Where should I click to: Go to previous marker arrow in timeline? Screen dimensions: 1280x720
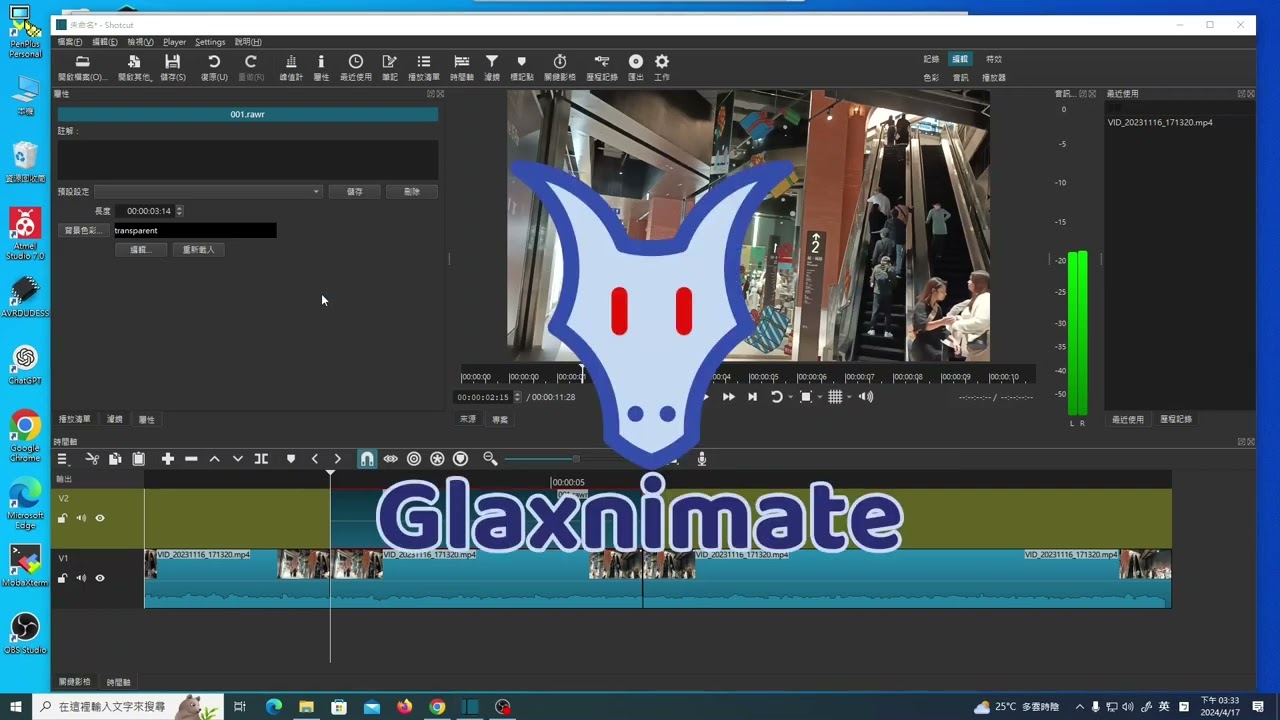314,459
